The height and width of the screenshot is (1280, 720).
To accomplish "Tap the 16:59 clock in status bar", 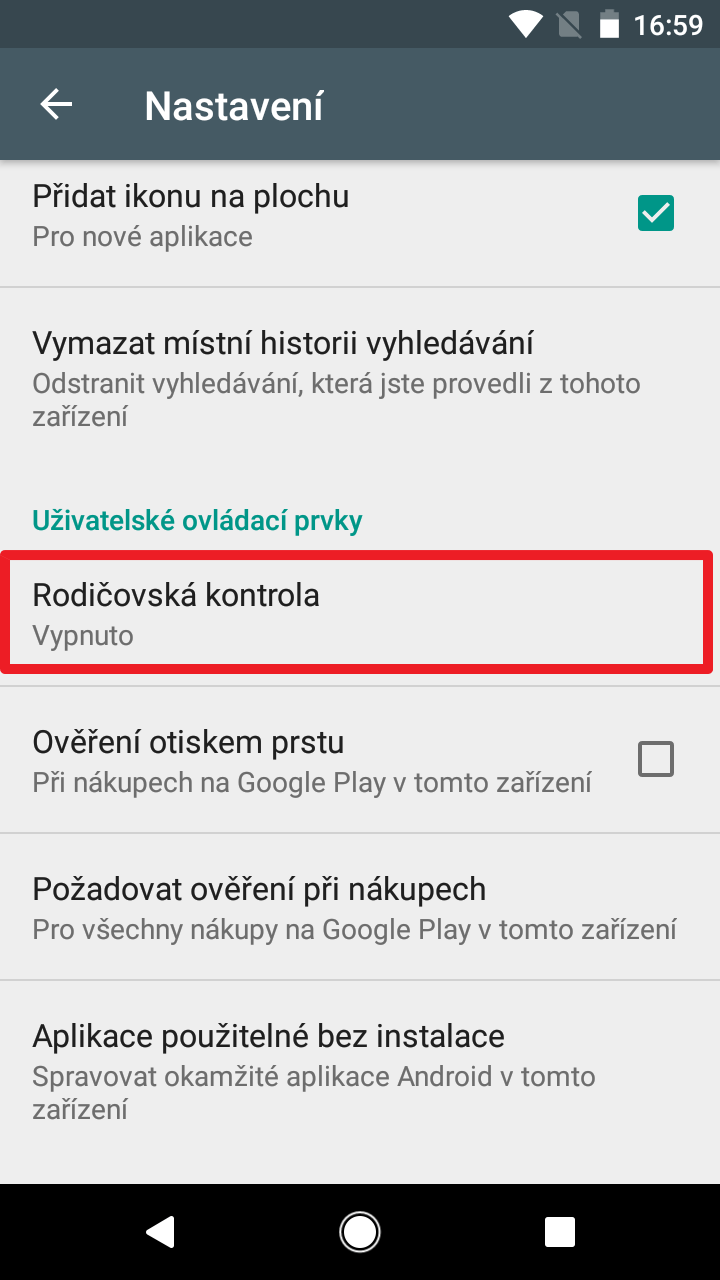I will coord(668,24).
